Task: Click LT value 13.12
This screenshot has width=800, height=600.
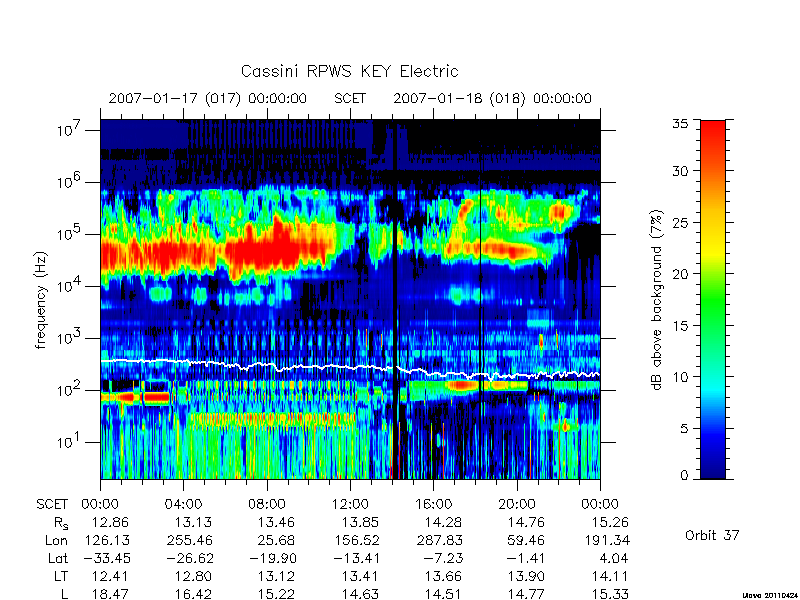Action: click(x=276, y=577)
